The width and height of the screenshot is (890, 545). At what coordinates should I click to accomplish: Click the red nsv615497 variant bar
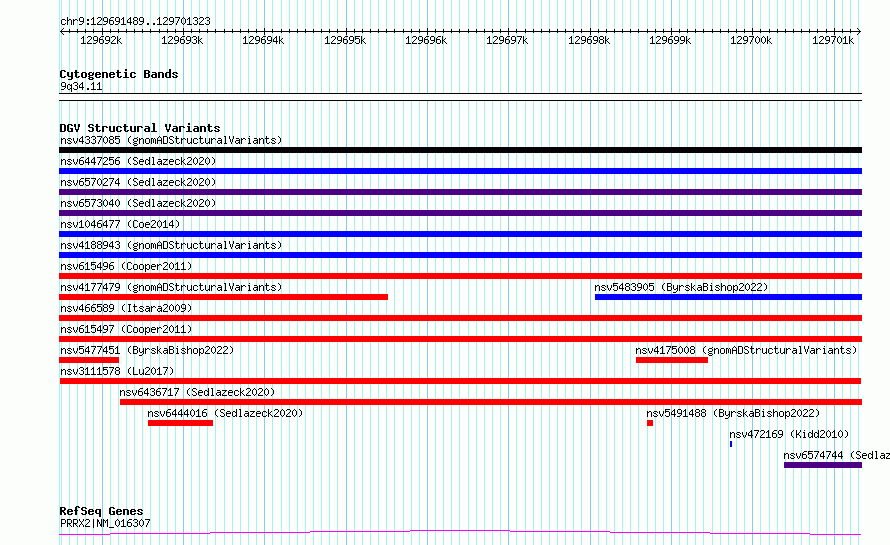[x=460, y=339]
